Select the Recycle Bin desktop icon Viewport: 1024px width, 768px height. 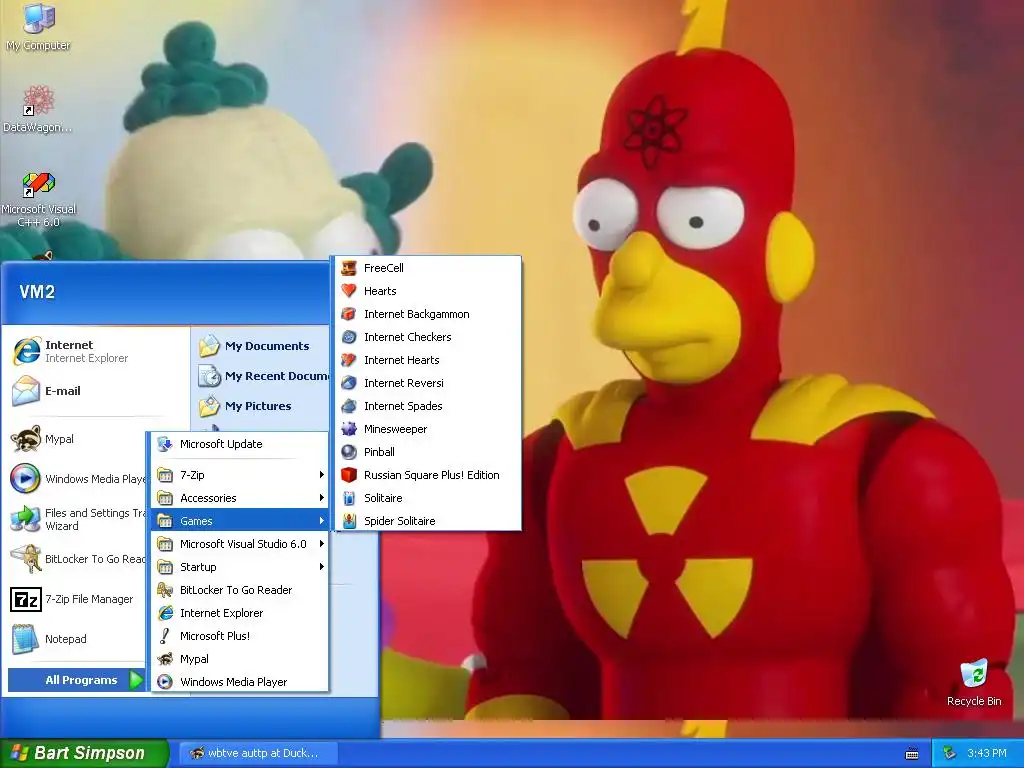tap(974, 683)
